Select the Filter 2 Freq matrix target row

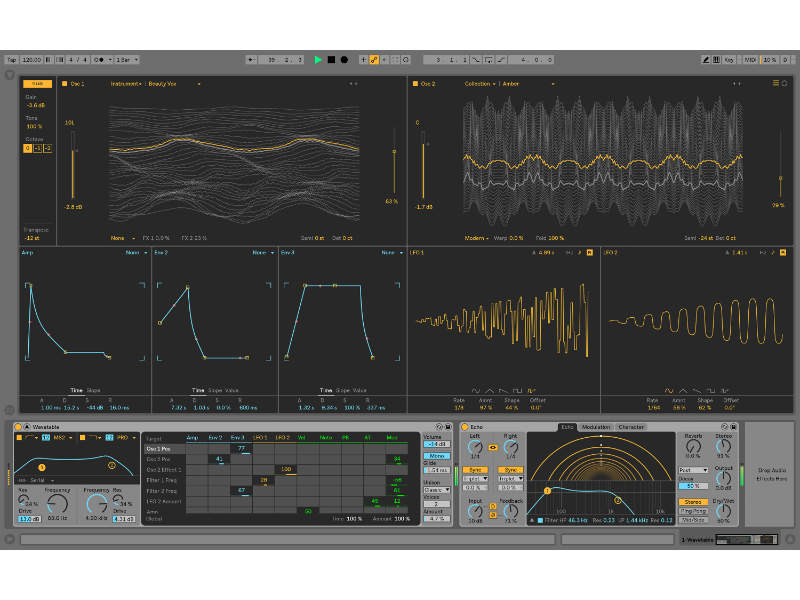[x=164, y=491]
